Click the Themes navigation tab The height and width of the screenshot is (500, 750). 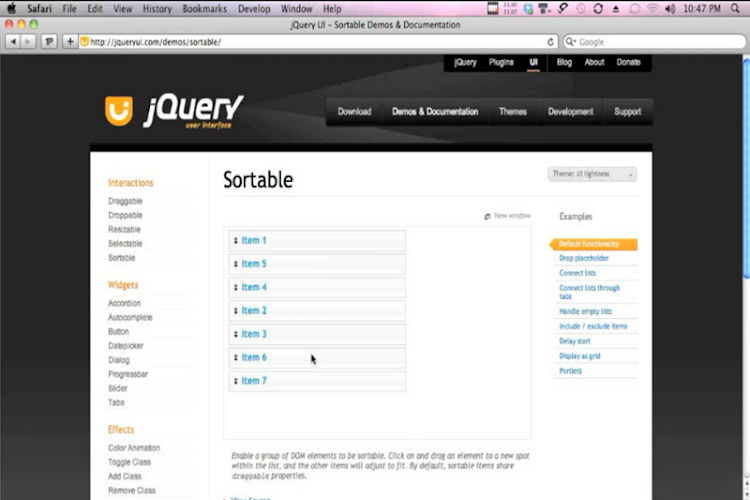(513, 111)
